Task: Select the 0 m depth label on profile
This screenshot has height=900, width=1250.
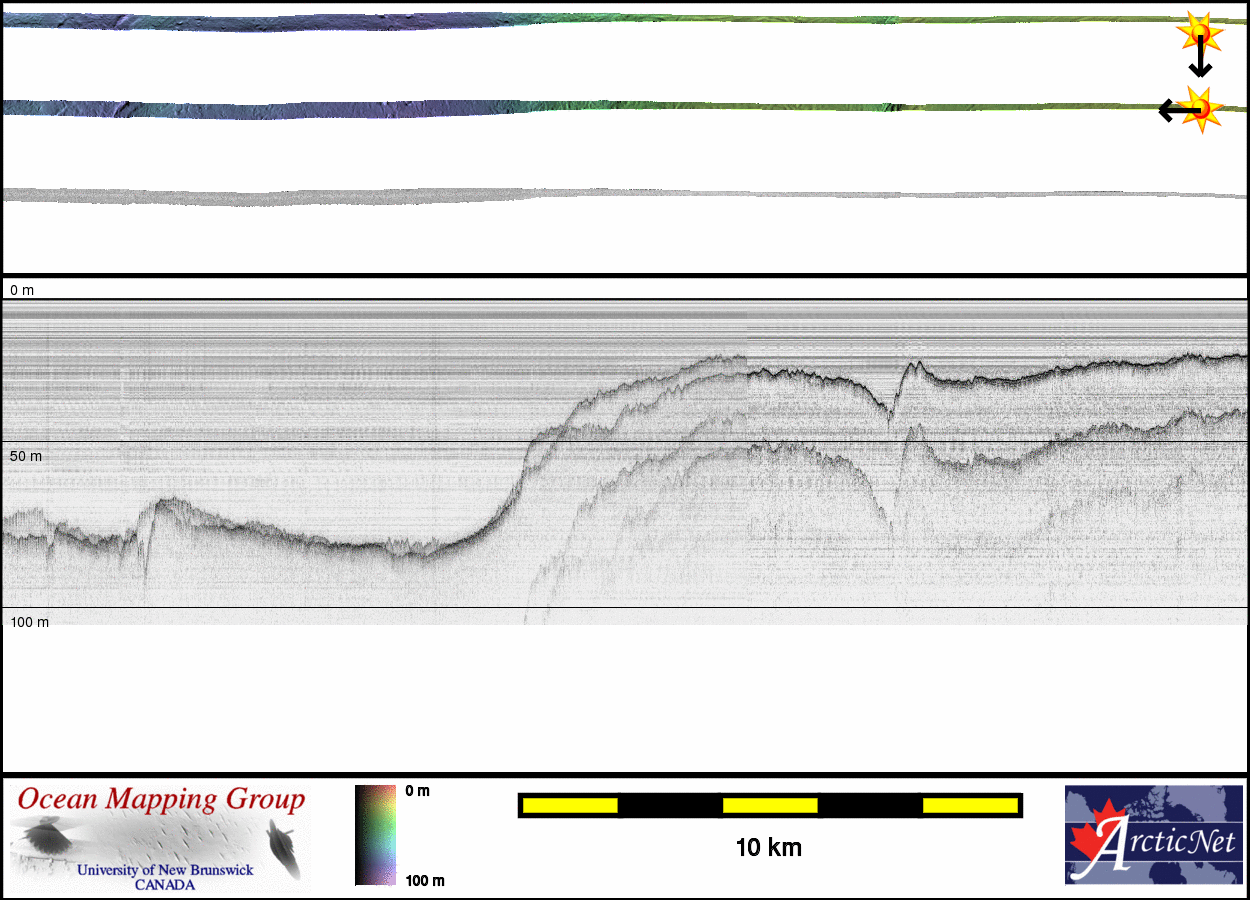Action: click(x=22, y=290)
